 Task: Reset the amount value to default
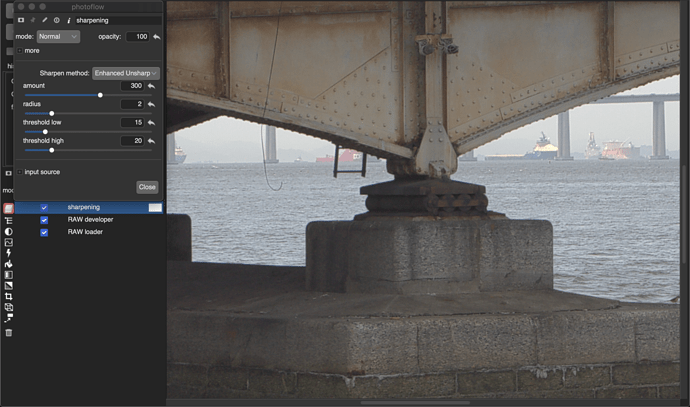151,87
